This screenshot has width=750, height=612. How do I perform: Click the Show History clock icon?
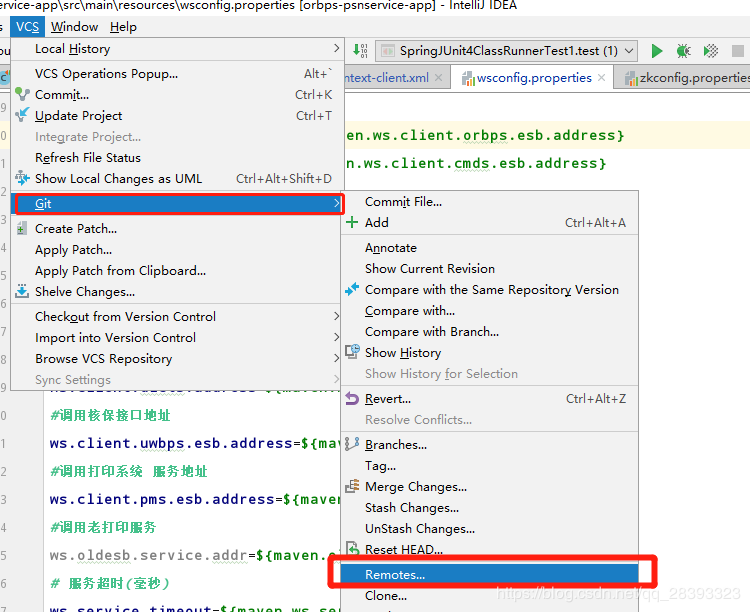tap(351, 353)
